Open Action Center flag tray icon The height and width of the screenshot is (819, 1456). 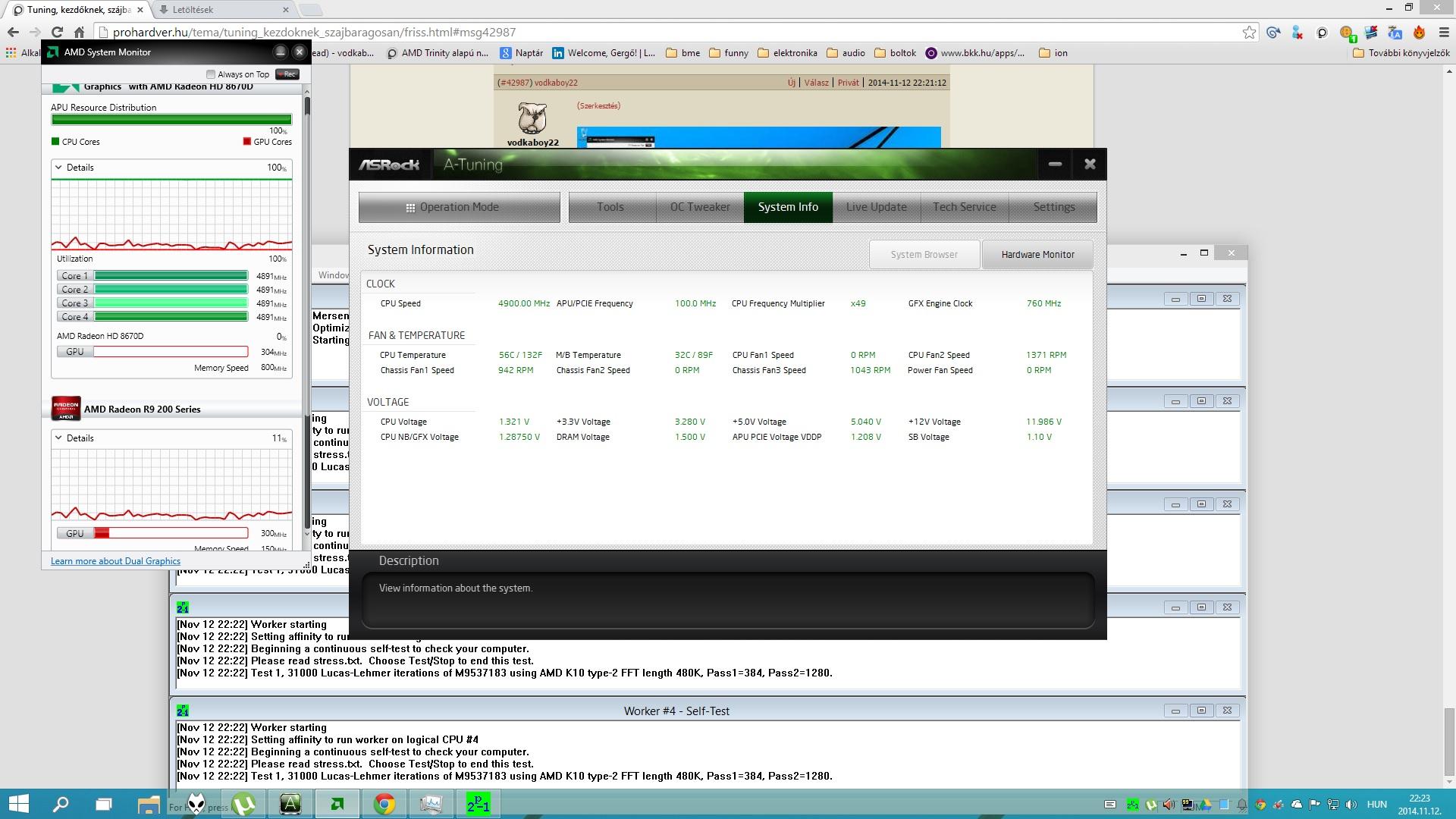pyautogui.click(x=1315, y=805)
